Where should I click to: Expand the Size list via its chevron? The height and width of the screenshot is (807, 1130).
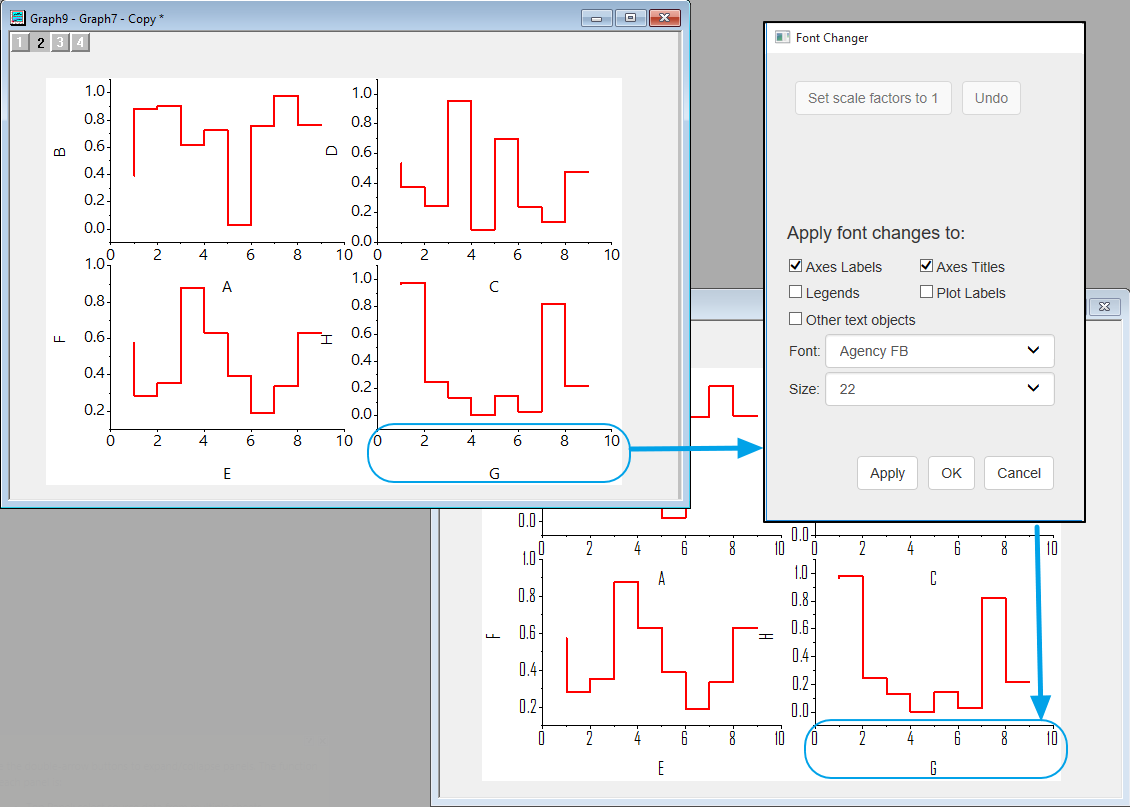point(1033,389)
